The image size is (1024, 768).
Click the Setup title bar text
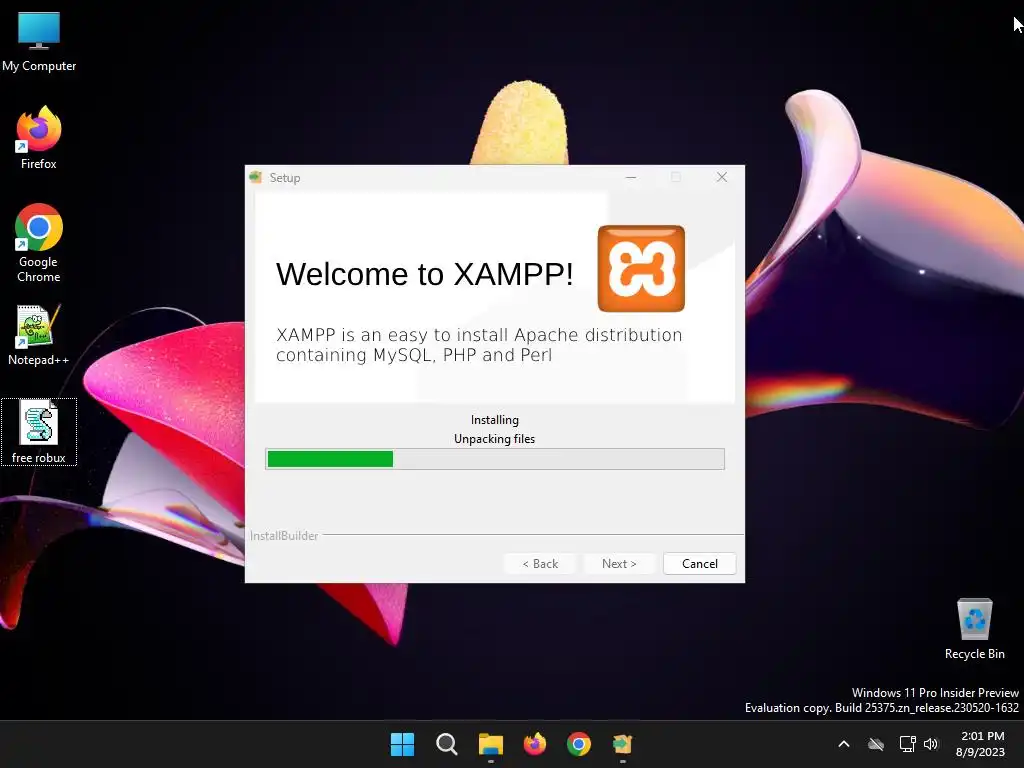click(285, 178)
